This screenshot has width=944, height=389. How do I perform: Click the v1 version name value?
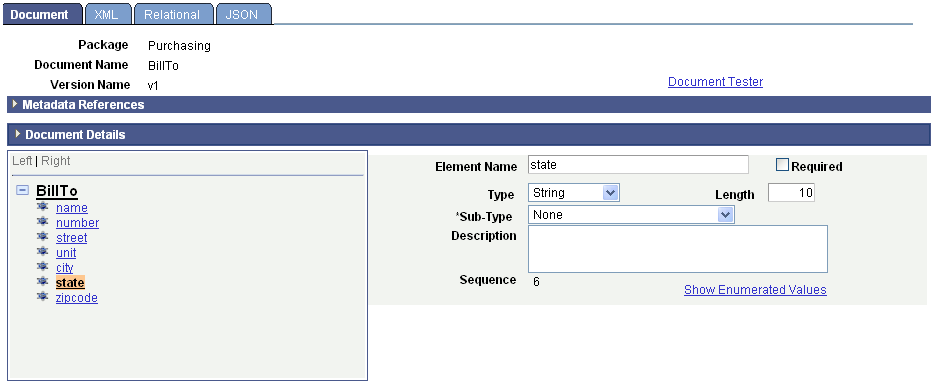point(154,86)
